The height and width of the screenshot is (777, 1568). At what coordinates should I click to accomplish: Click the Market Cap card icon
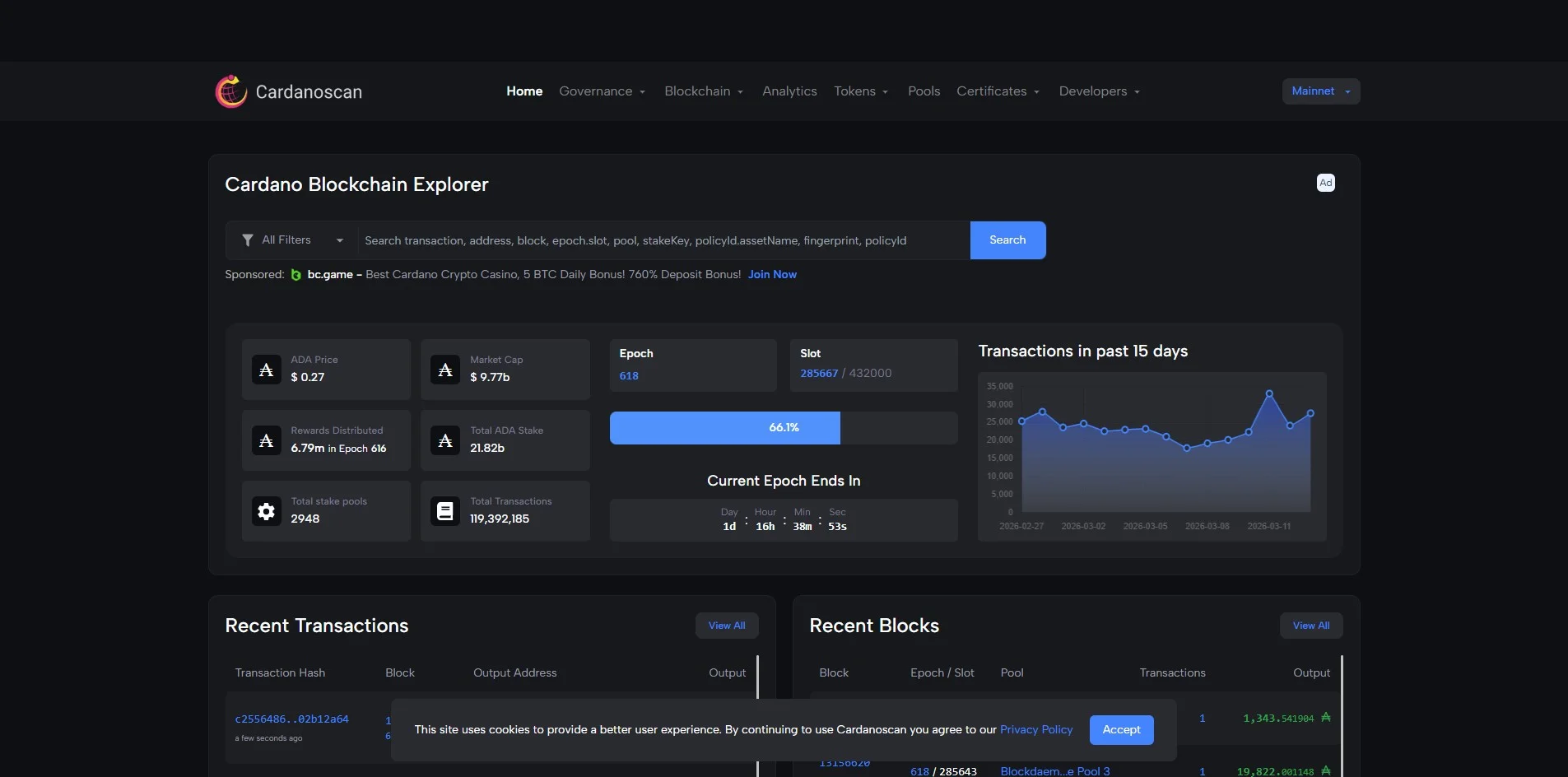pos(445,370)
